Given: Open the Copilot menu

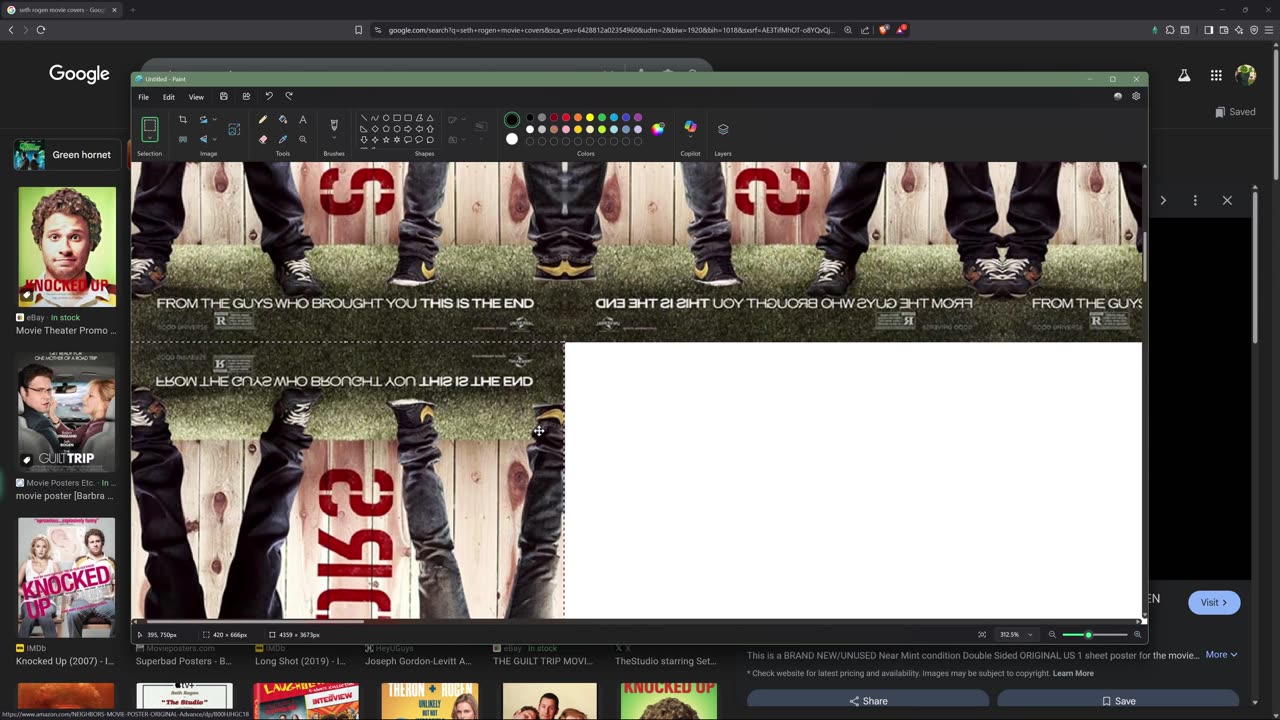Looking at the screenshot, I should [x=690, y=127].
